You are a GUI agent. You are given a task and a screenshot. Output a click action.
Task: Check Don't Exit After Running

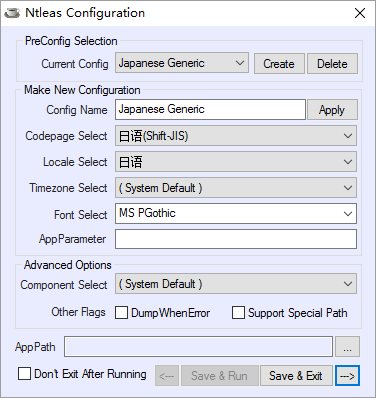tap(25, 374)
